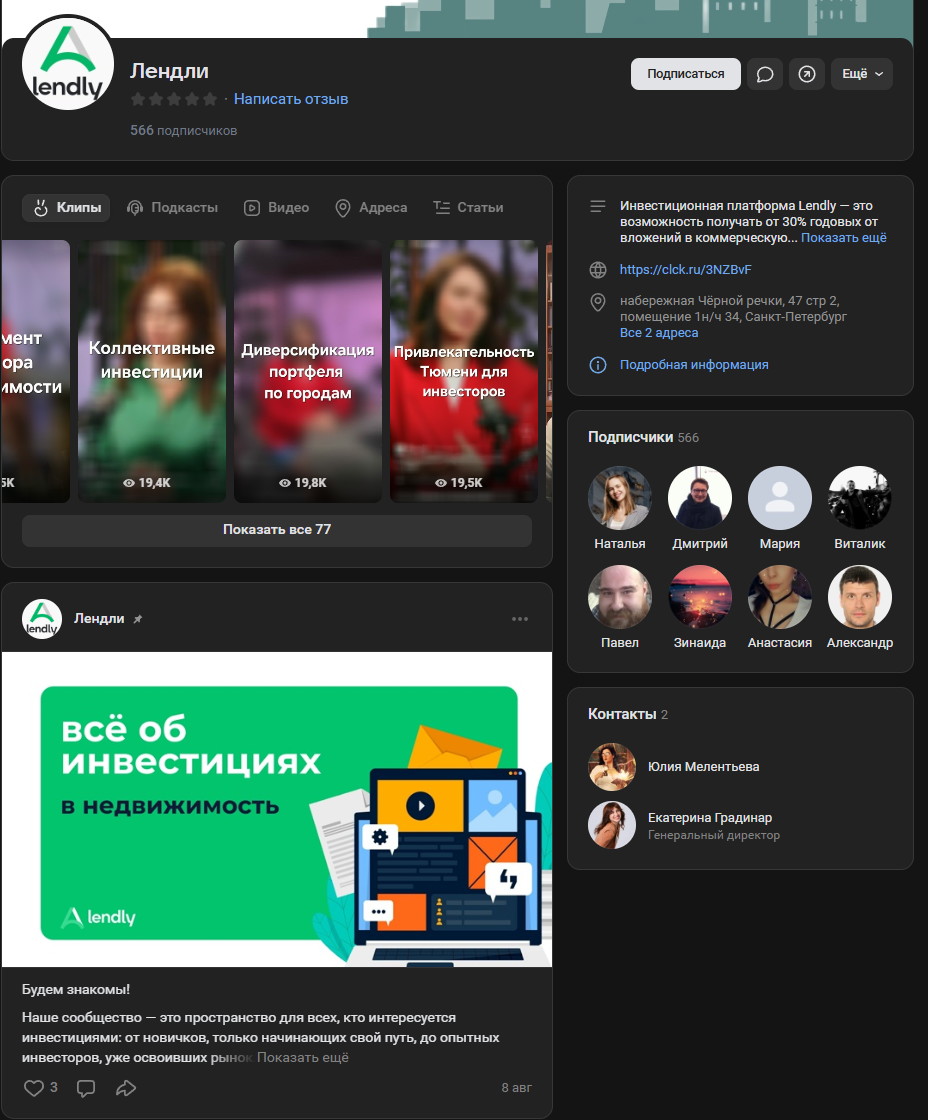Viewport: 928px width, 1120px height.
Task: Click the Лендли avatar in the pinned post
Action: coord(41,619)
